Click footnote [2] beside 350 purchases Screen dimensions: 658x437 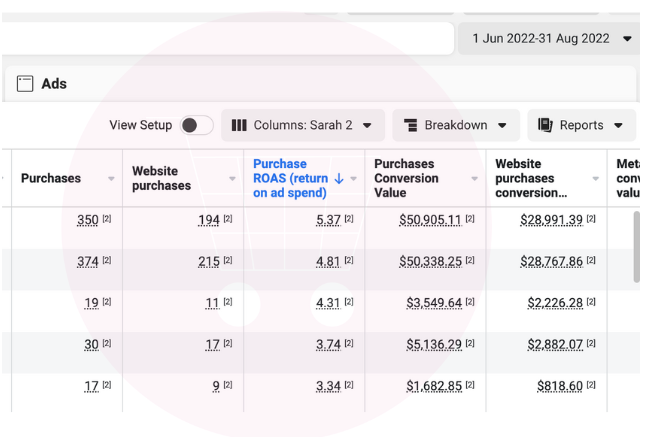tap(107, 219)
